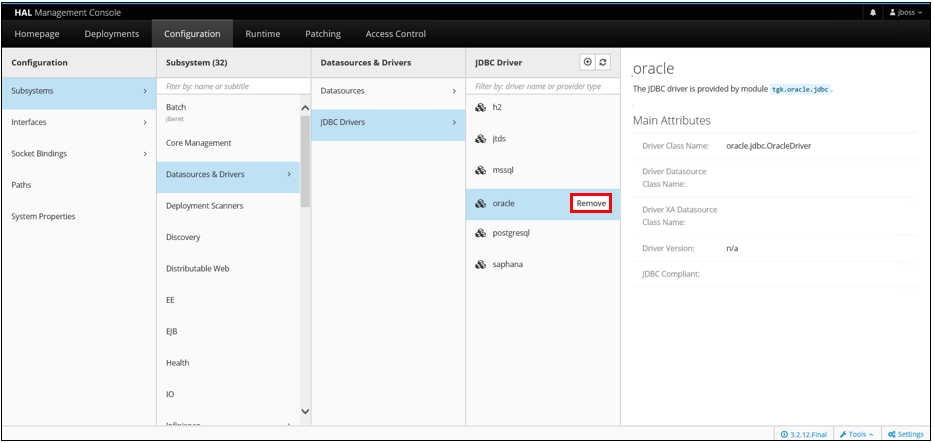Select the saphana driver row

click(x=543, y=264)
